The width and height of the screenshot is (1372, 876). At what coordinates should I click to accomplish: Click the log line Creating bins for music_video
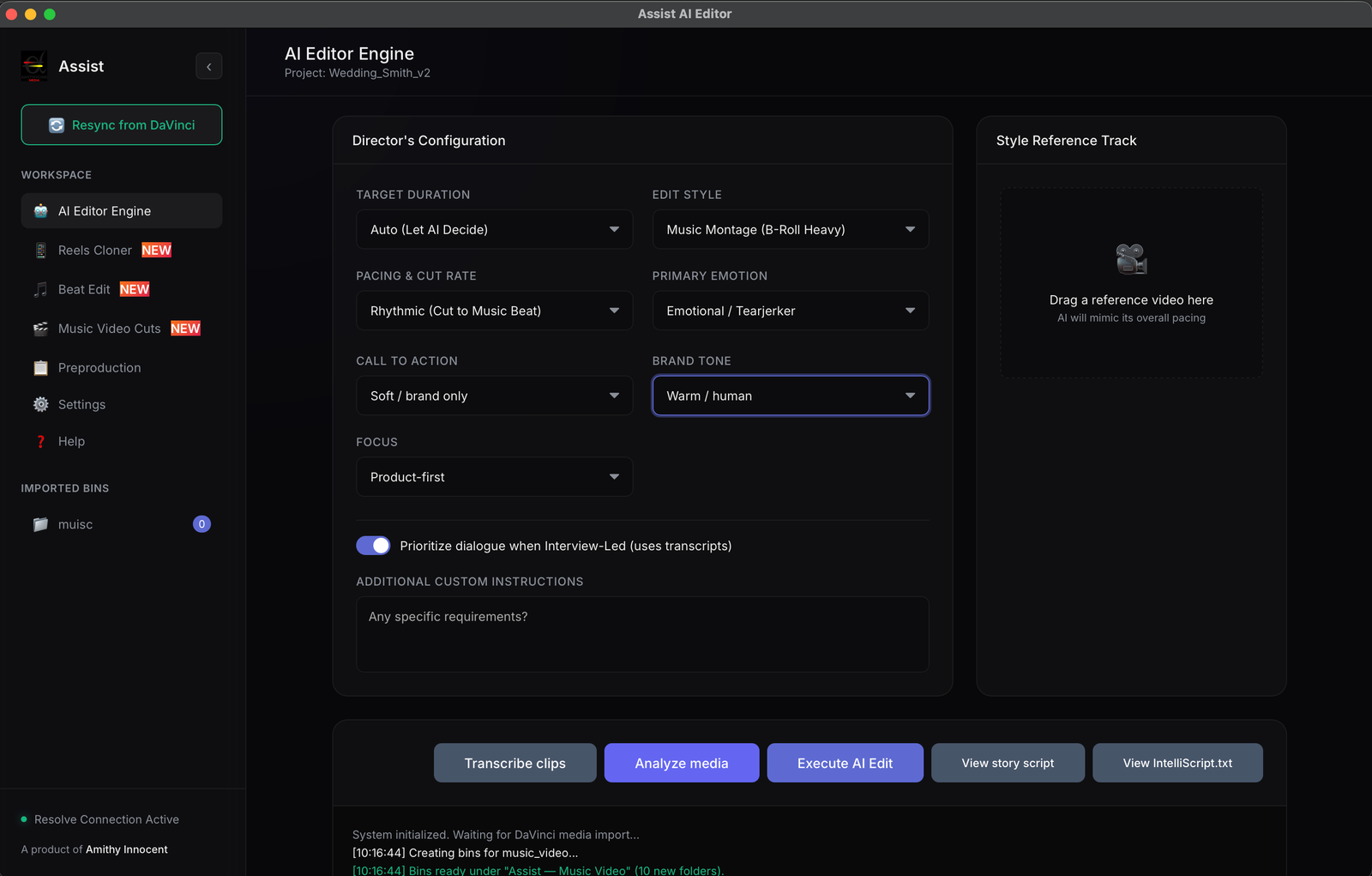click(466, 853)
